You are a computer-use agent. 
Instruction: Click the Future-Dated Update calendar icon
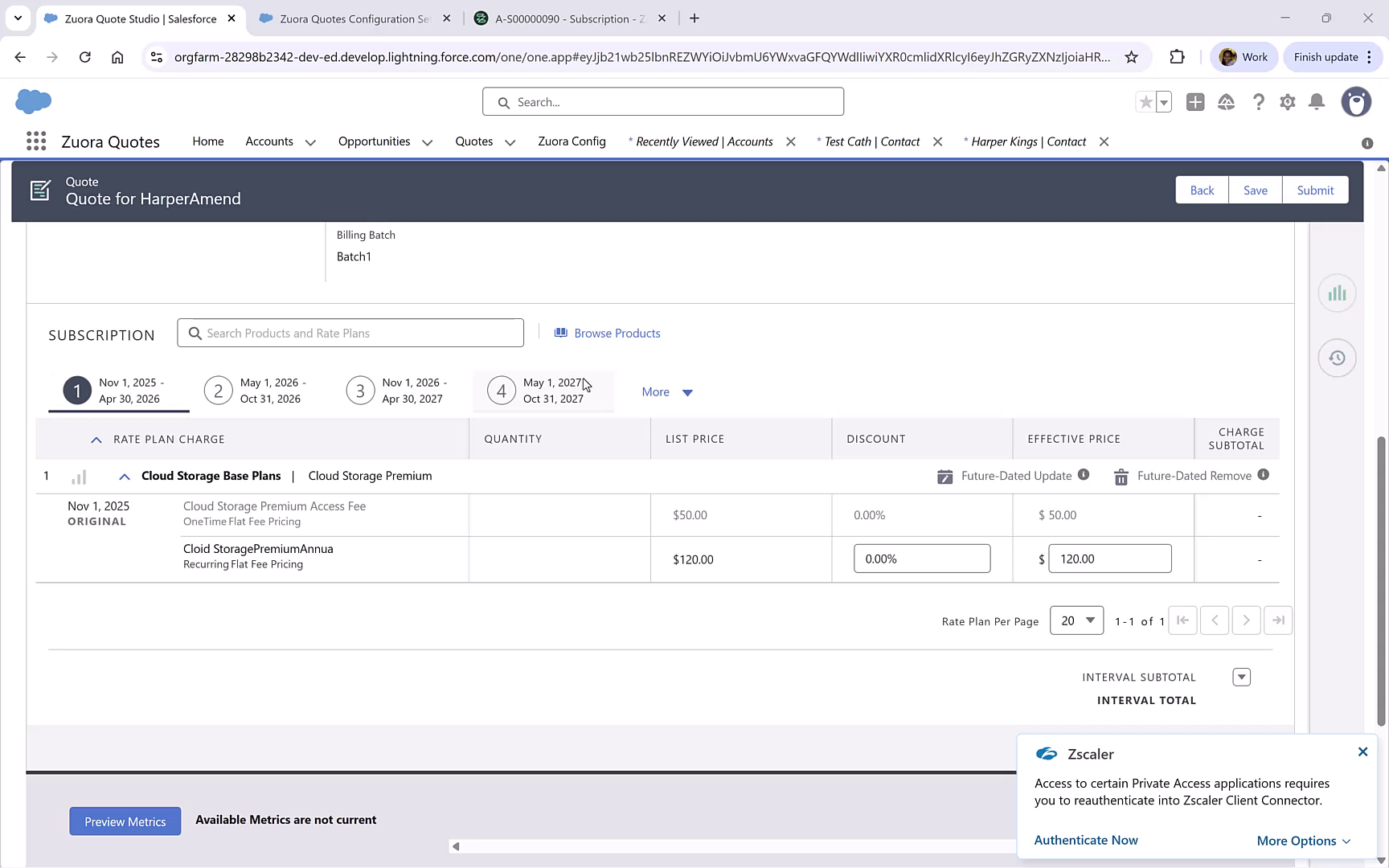coord(944,477)
